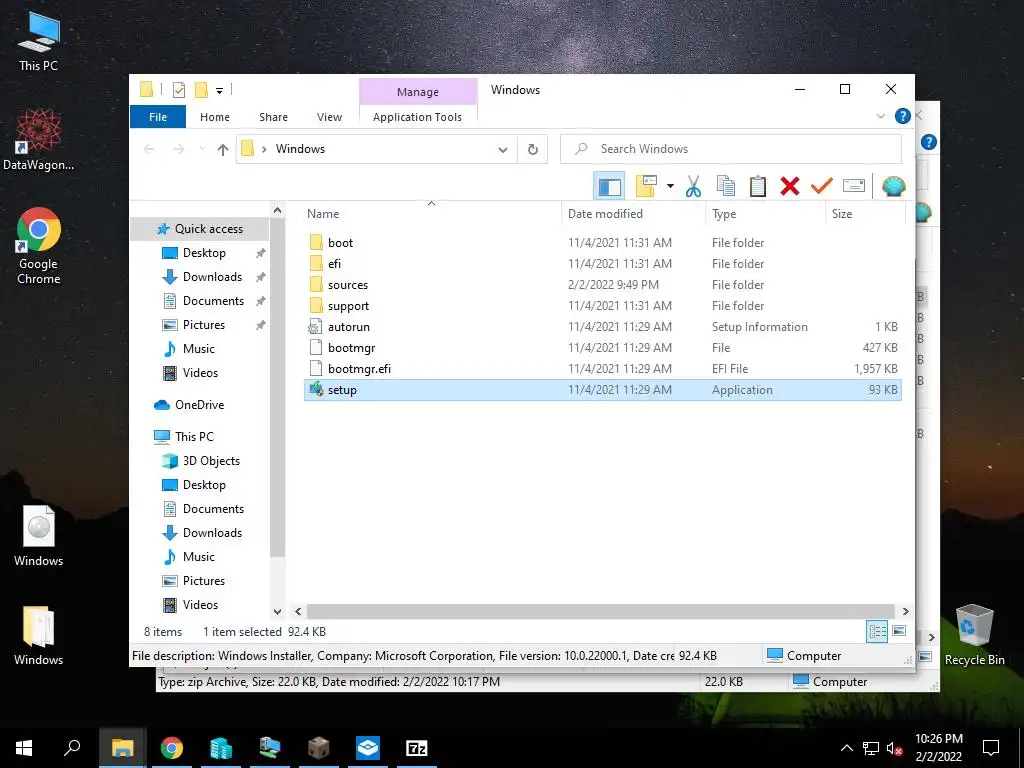Toggle the preview pane toolbar button
The image size is (1024, 768).
tap(609, 186)
